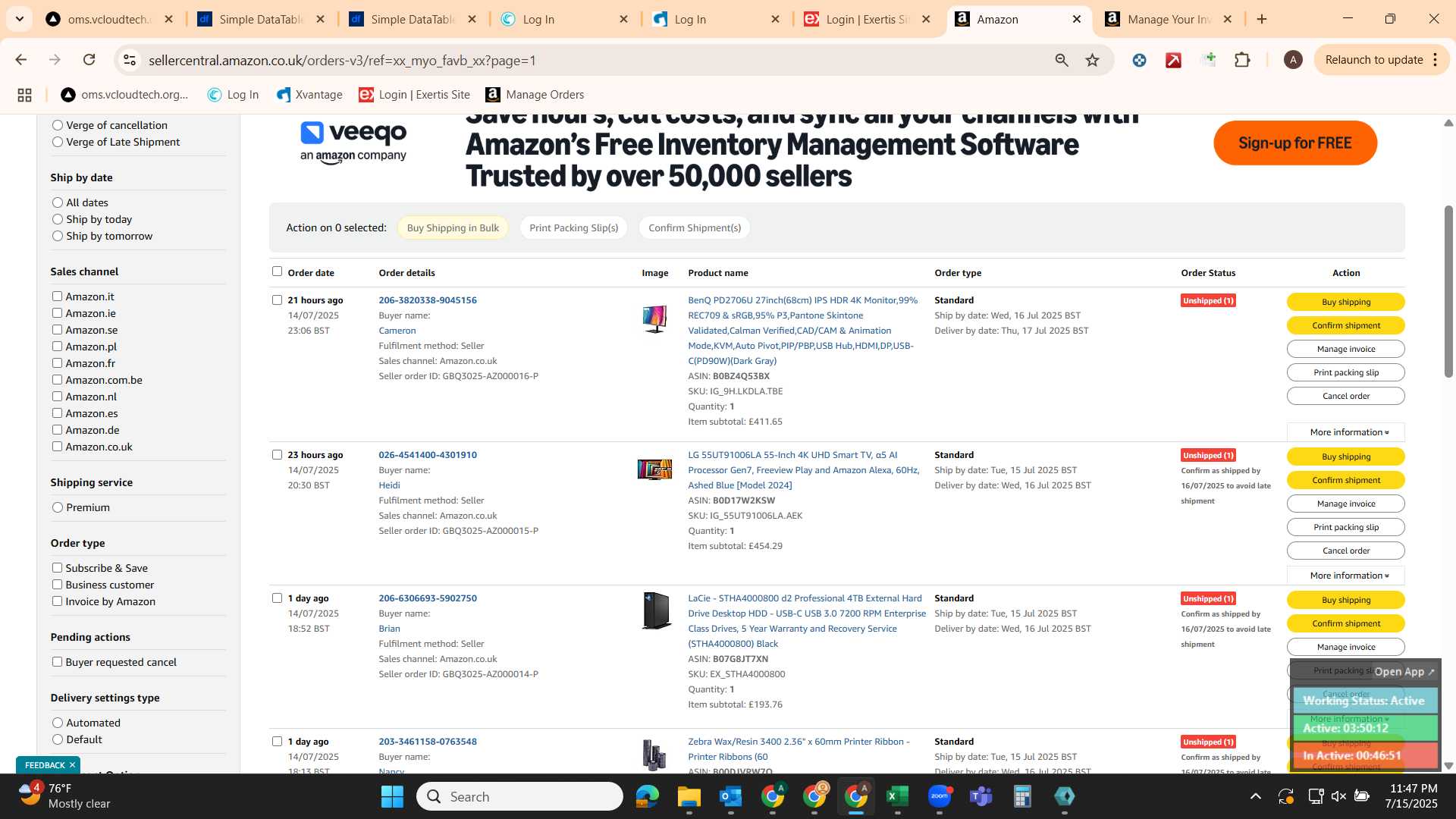Open Xvantage bookmark
1456x819 pixels.
(x=309, y=95)
